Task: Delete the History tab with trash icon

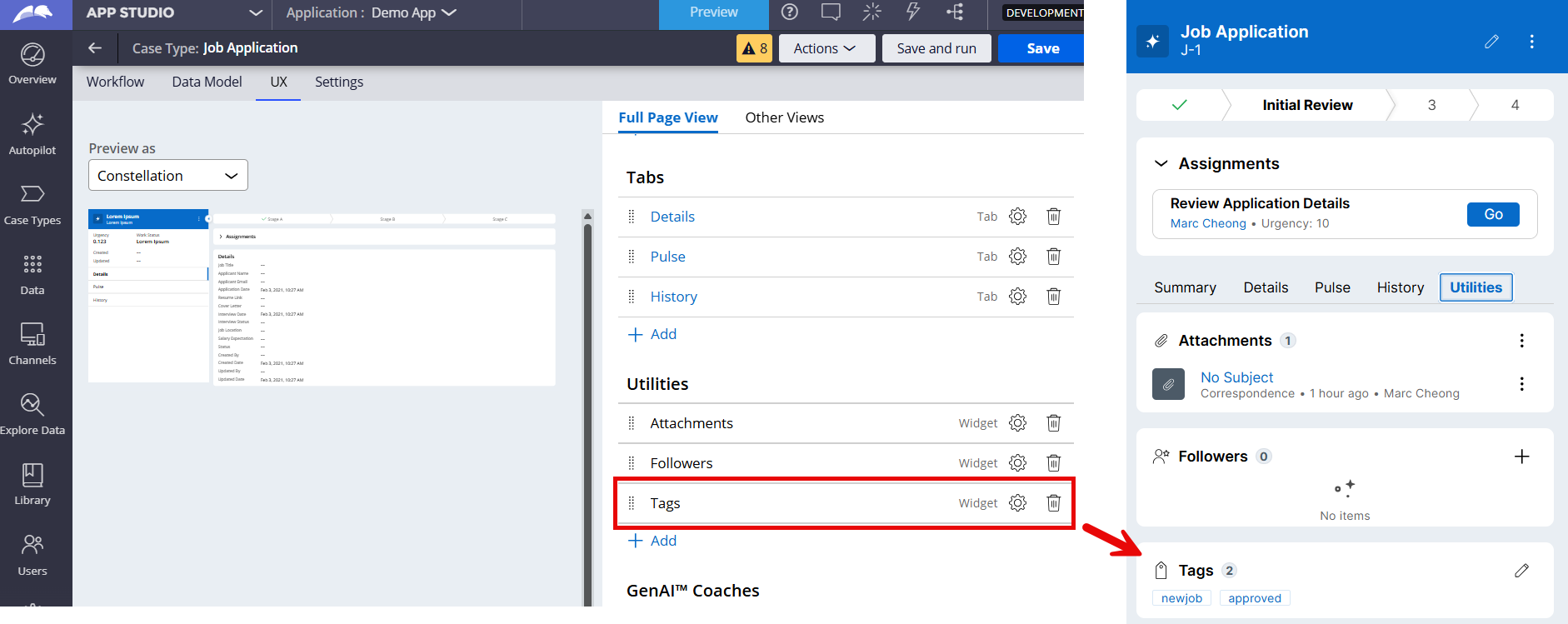Action: pos(1054,297)
